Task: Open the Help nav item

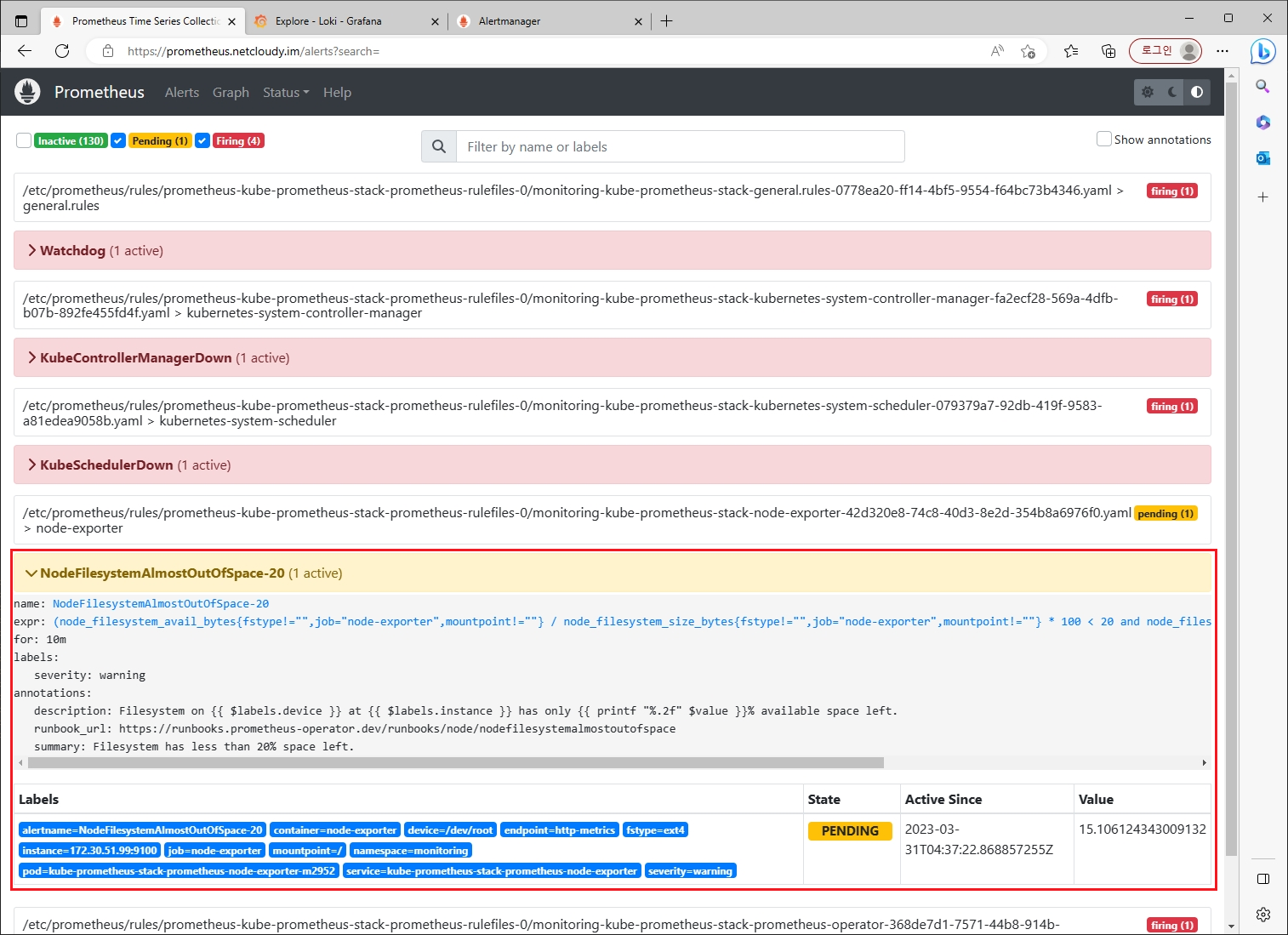Action: pyautogui.click(x=337, y=92)
